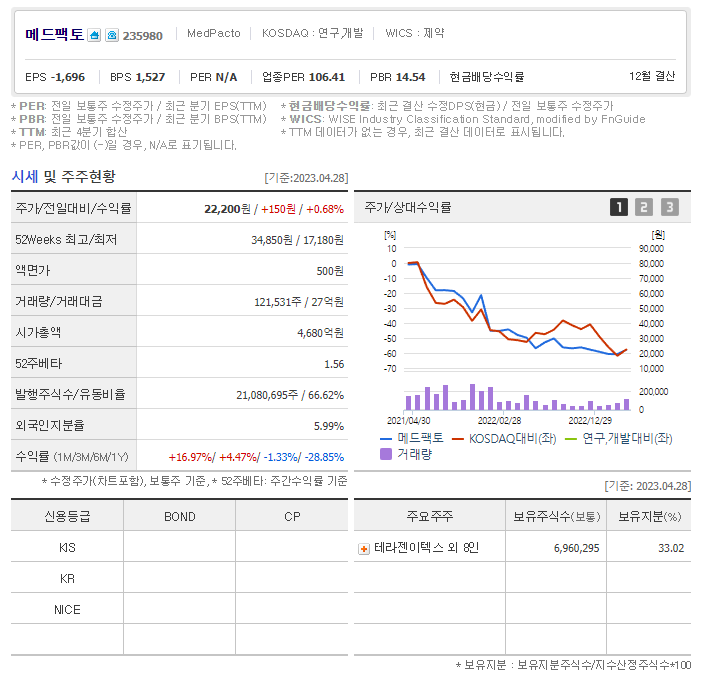Select the KIS credit rating row
705x686 pixels.
click(x=179, y=547)
